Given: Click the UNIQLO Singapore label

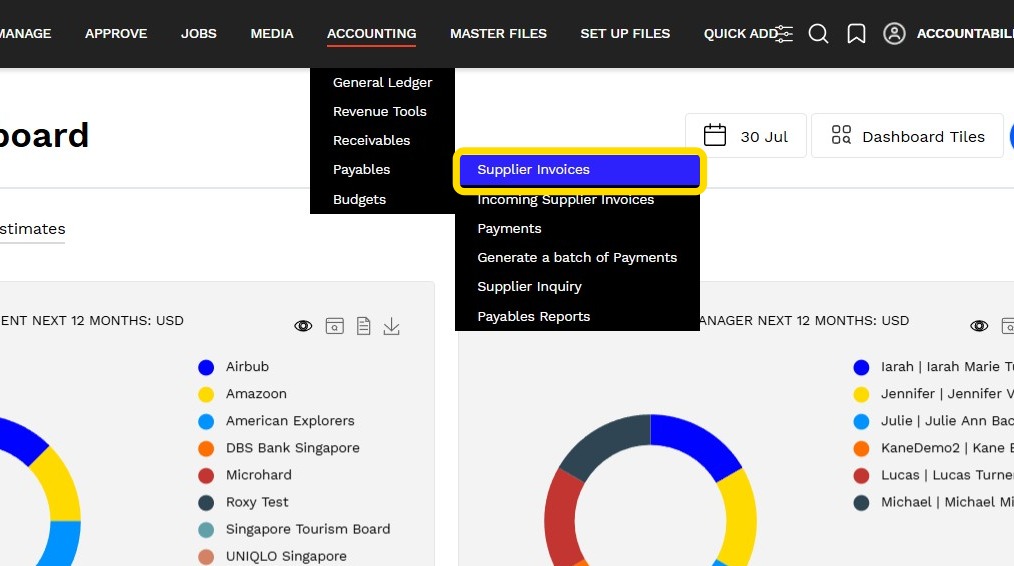Looking at the screenshot, I should pos(286,556).
